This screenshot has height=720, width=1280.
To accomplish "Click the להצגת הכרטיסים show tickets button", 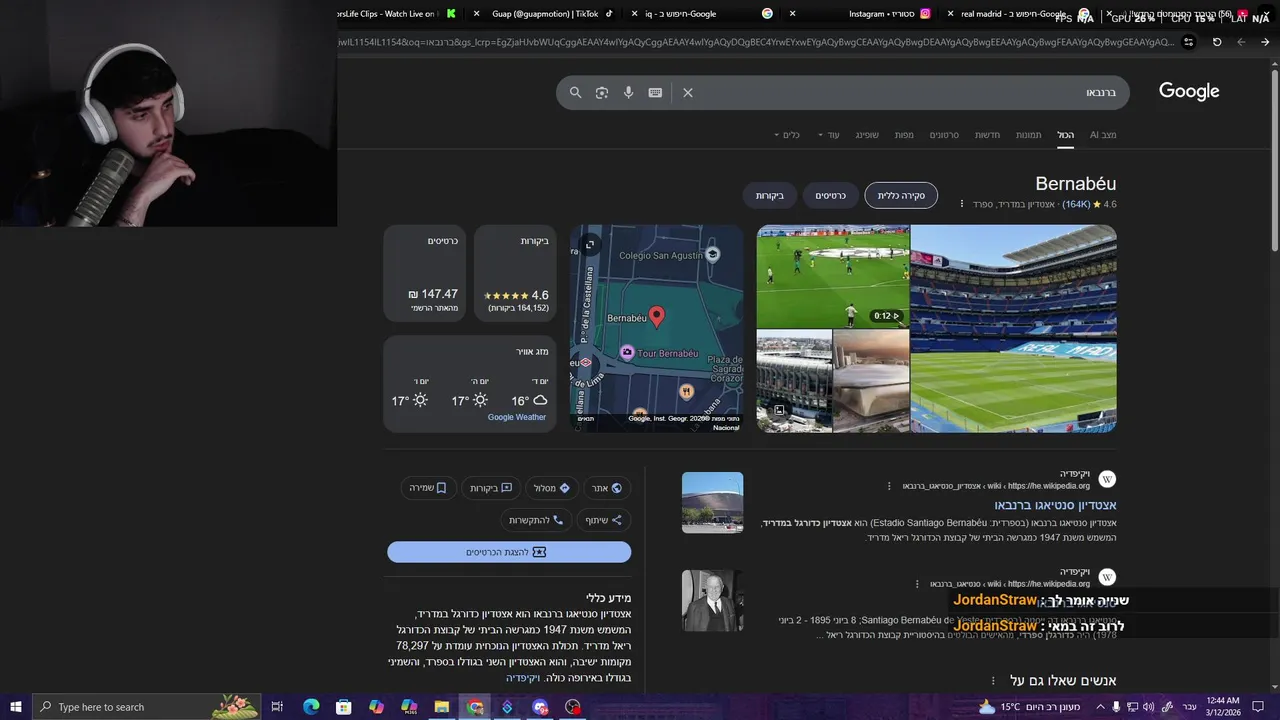I will coord(509,552).
